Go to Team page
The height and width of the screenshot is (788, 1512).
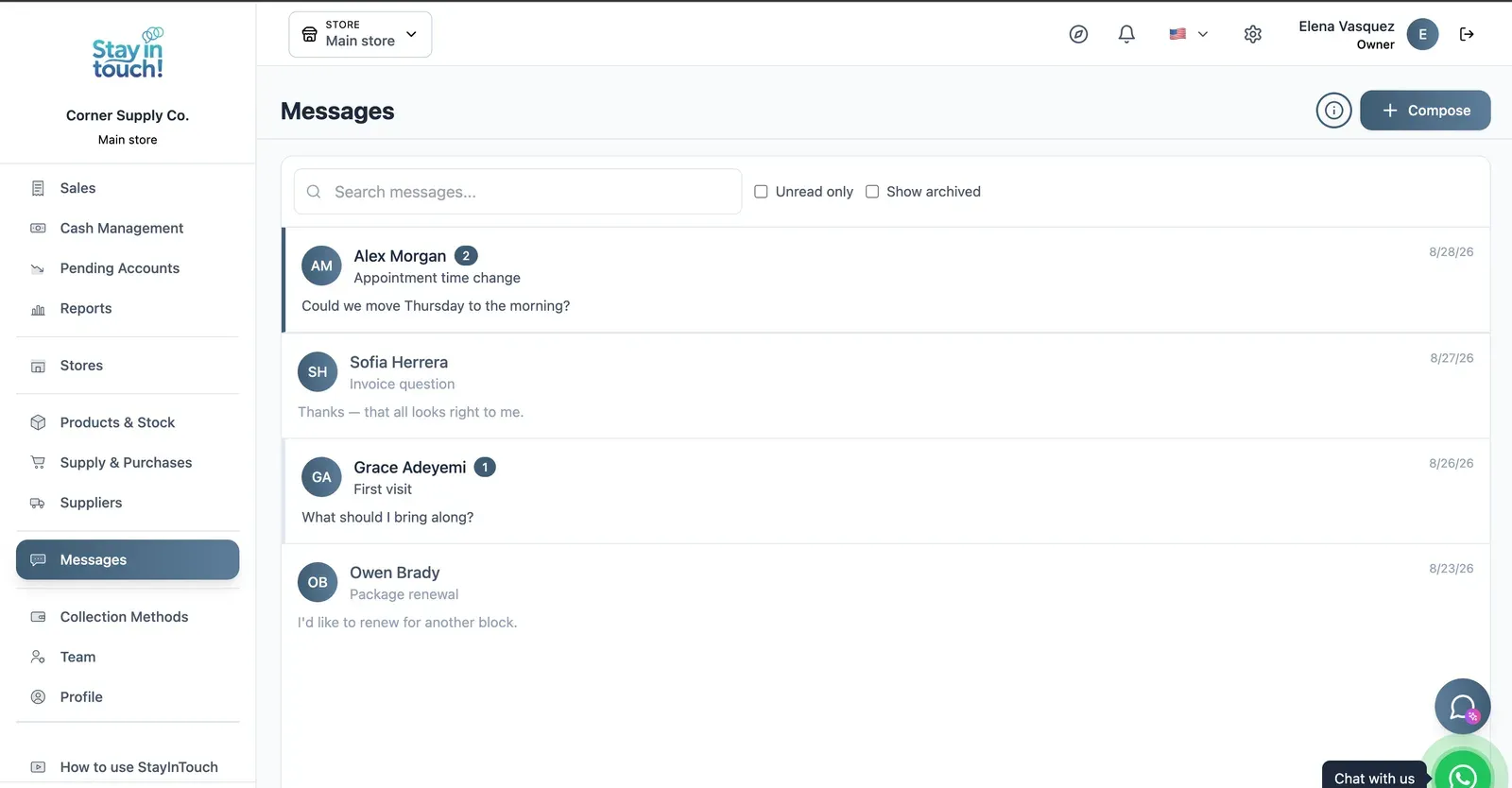(x=128, y=657)
